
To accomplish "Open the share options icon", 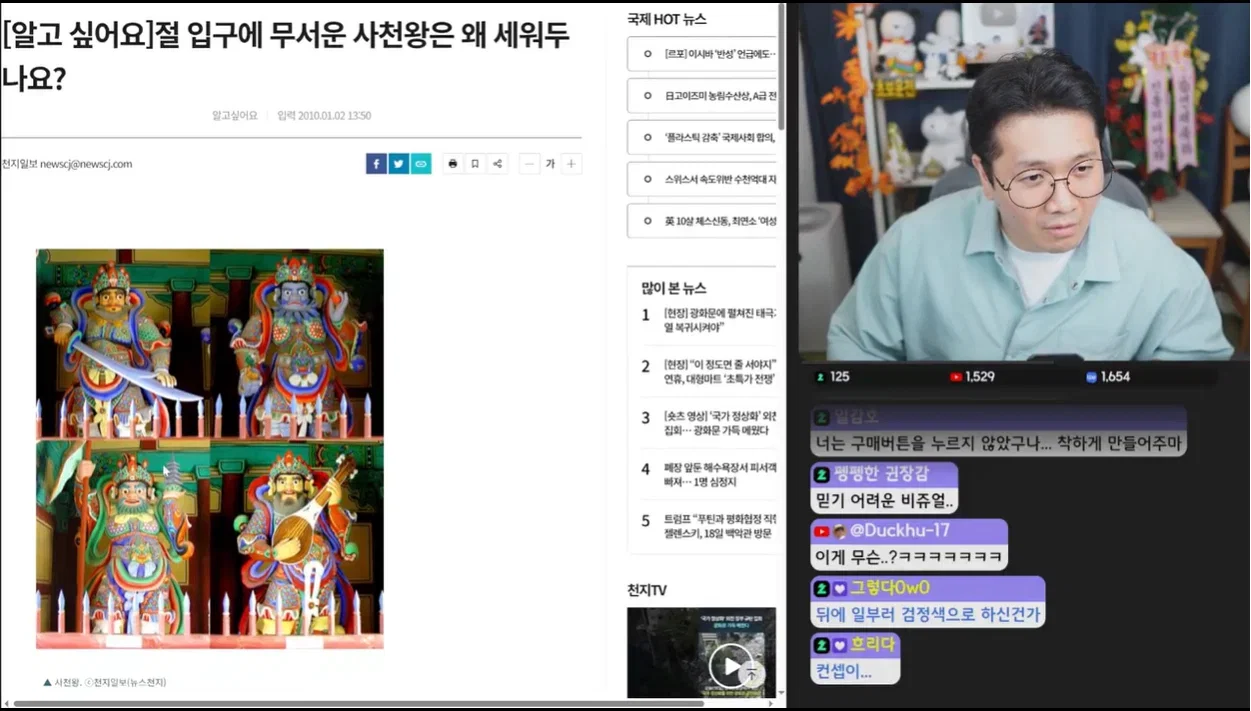I will 498,164.
